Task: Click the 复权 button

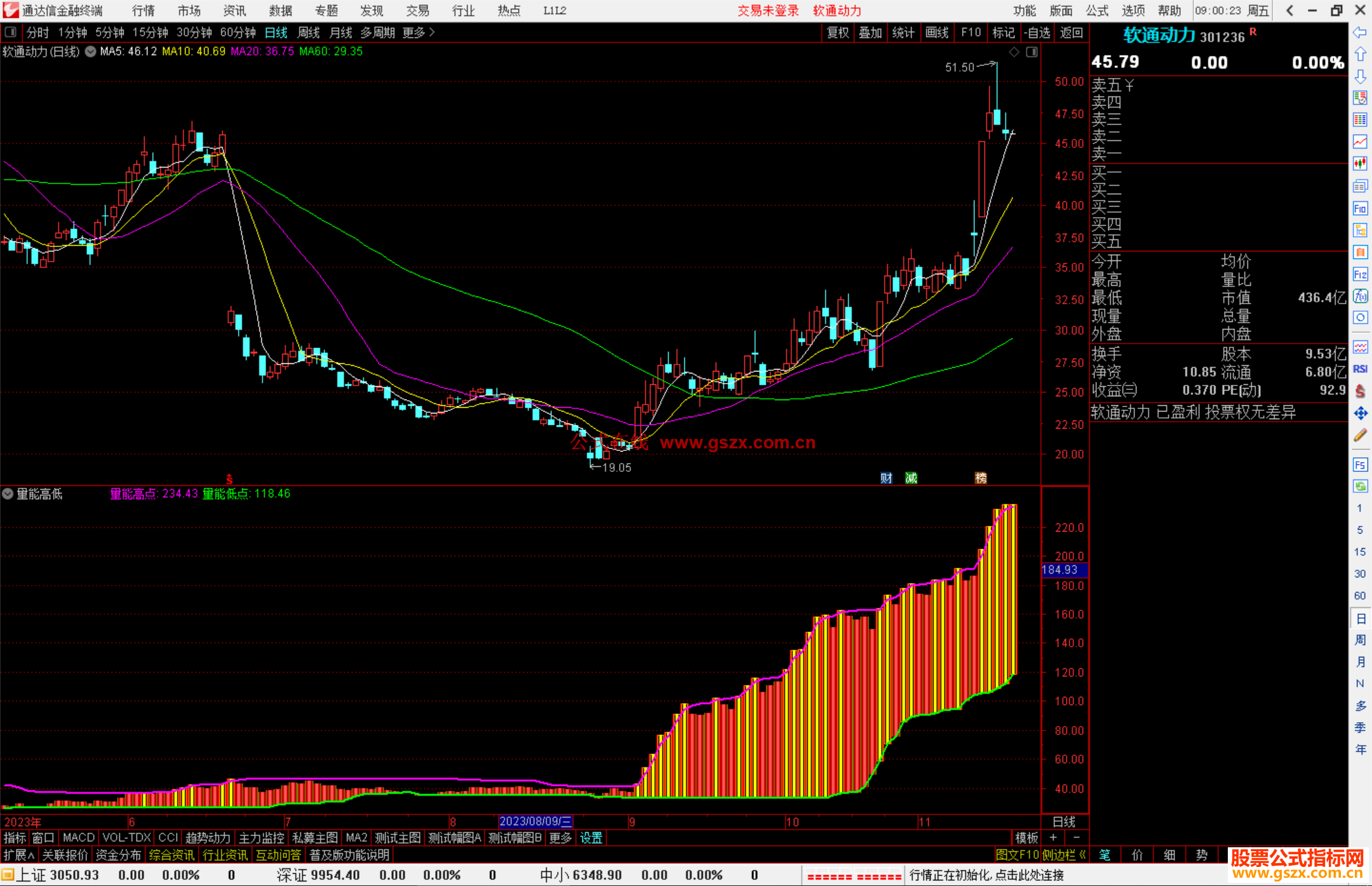Action: (837, 32)
